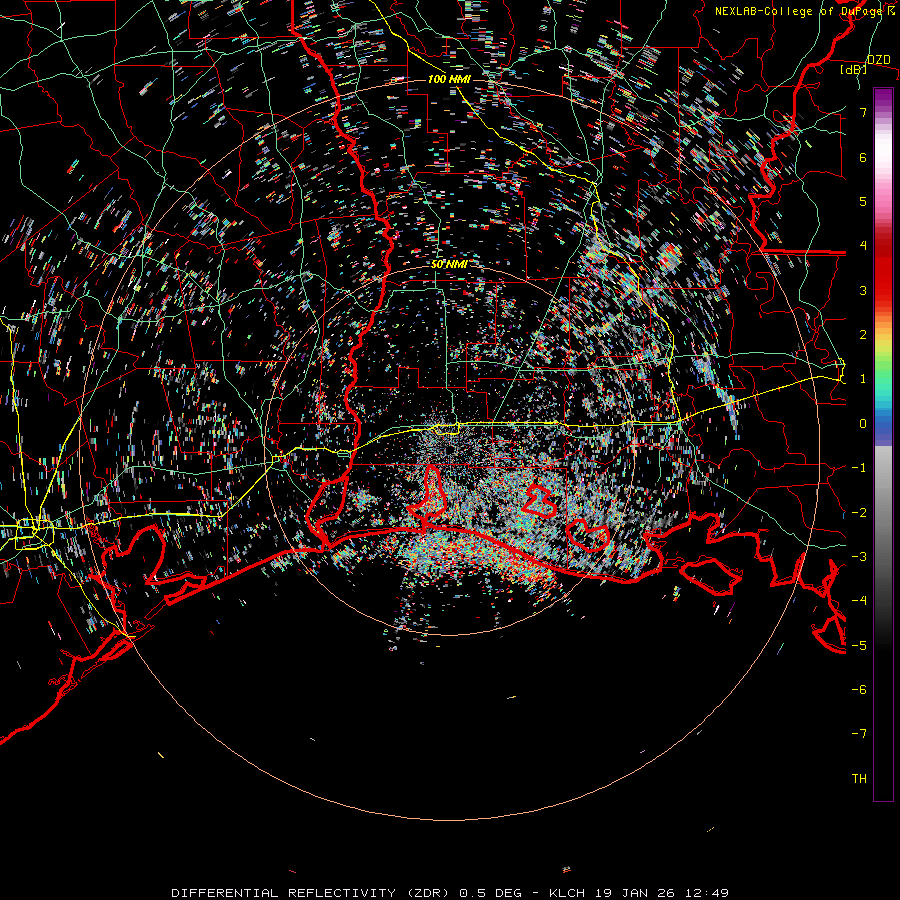
Task: Select the 7 value on color scale
Action: click(863, 112)
